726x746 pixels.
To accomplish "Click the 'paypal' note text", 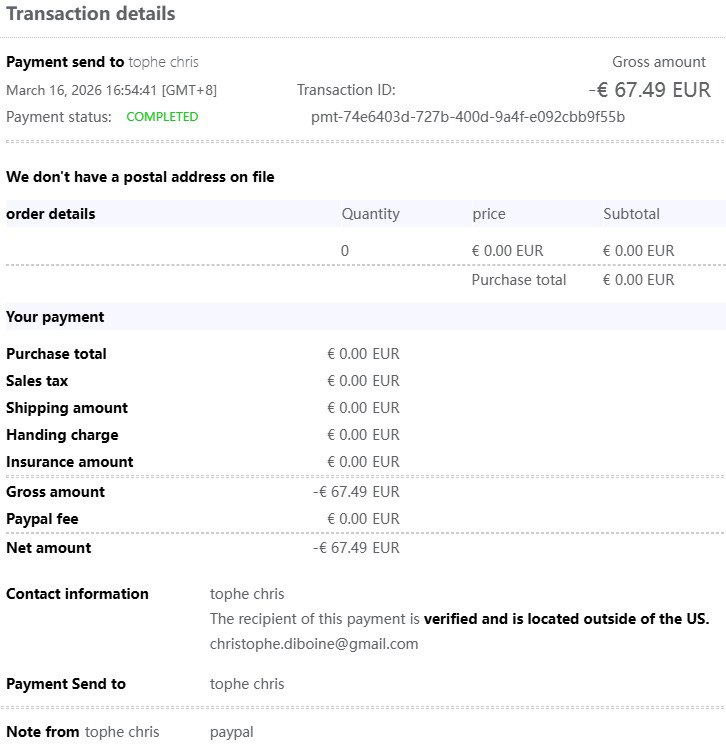I will 231,732.
